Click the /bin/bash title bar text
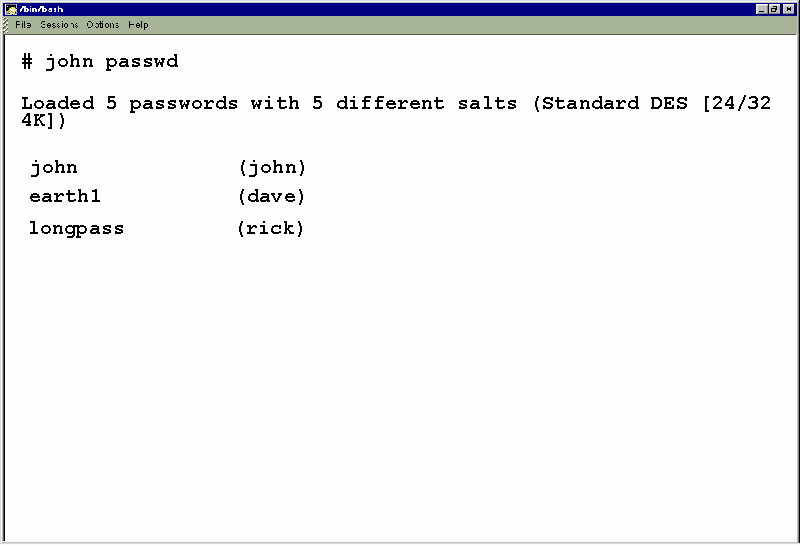Viewport: 800px width, 545px height. coord(41,9)
